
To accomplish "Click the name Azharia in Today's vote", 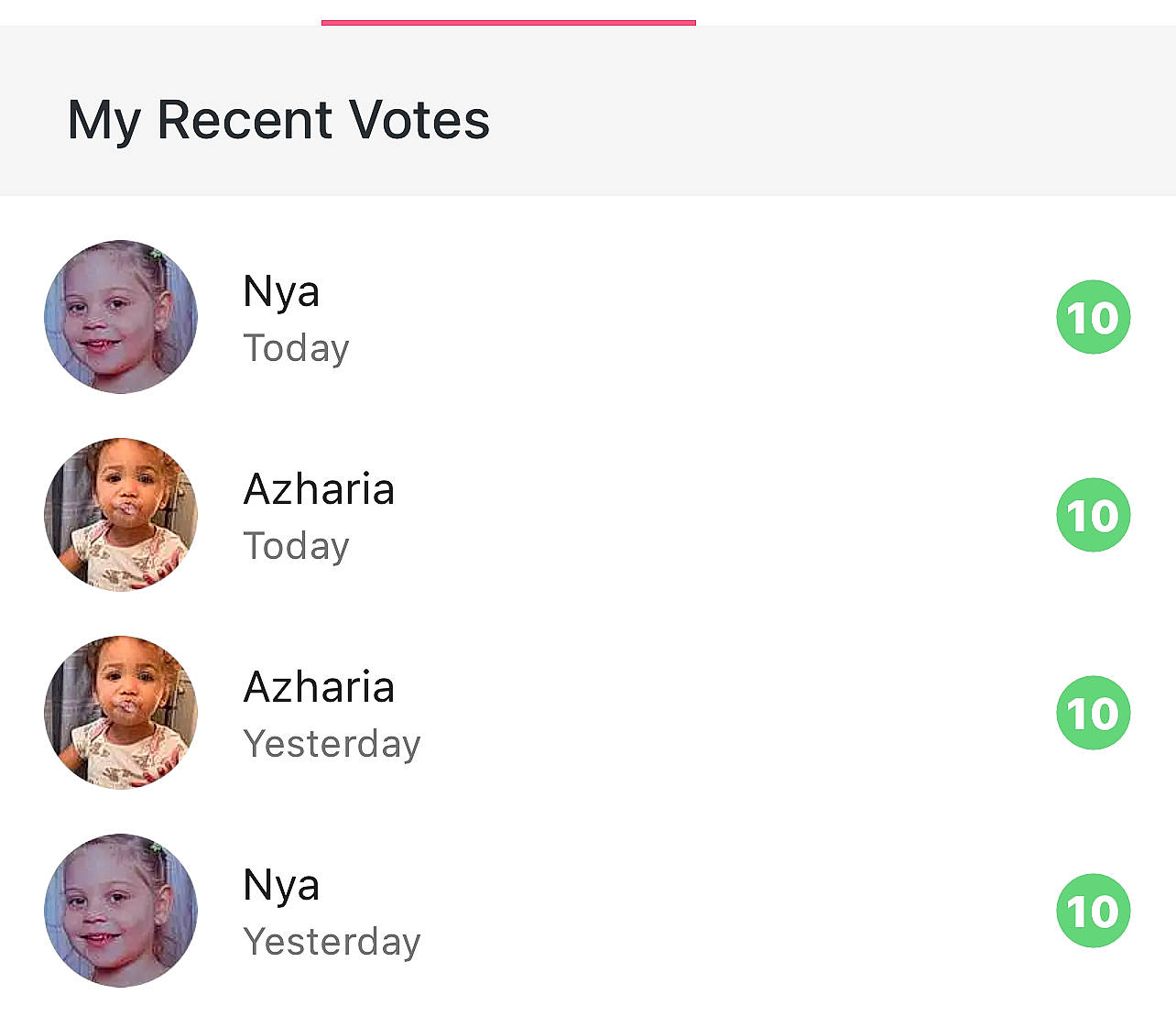I will pyautogui.click(x=319, y=489).
